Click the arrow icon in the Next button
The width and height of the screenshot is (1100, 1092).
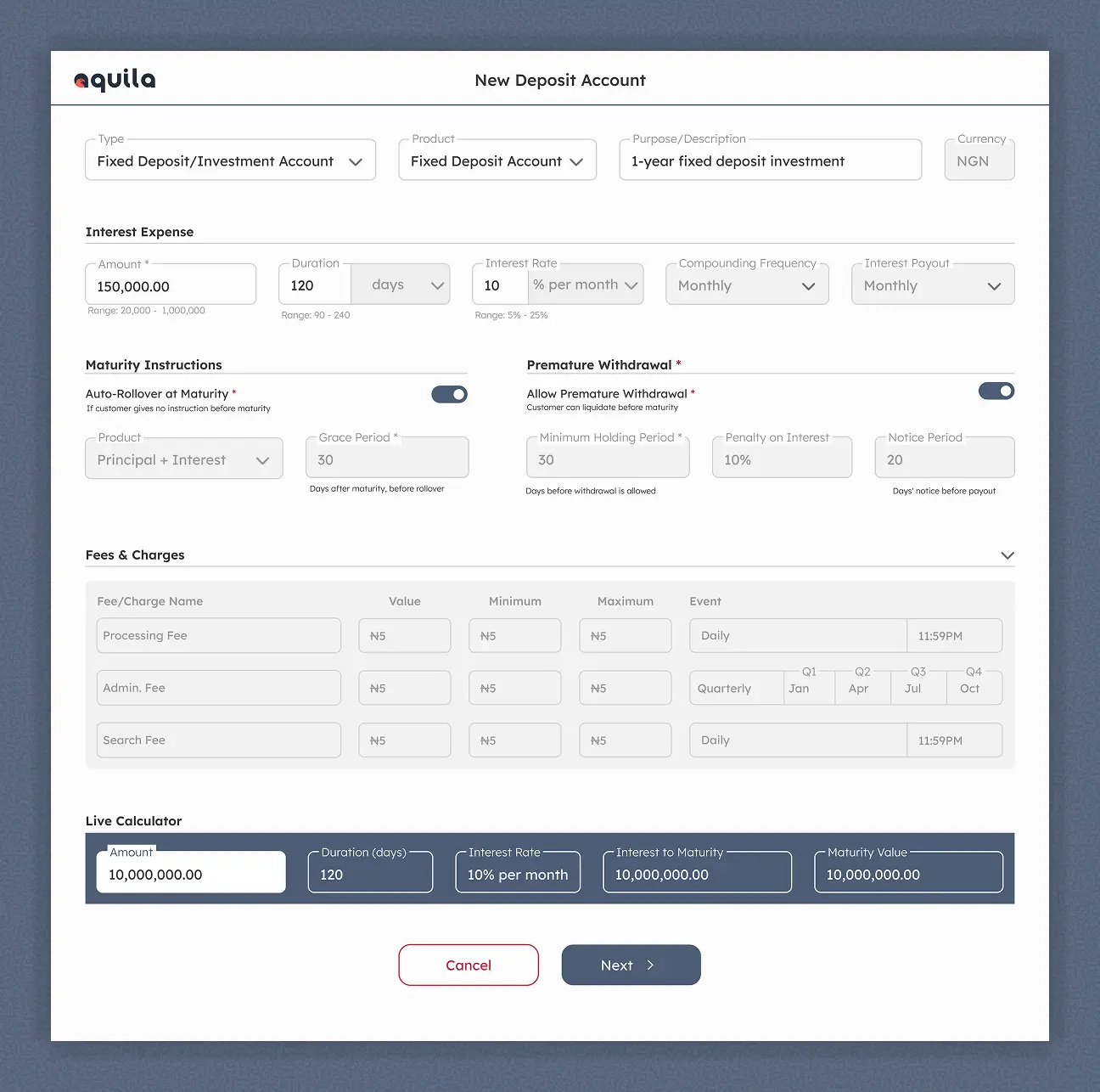pos(650,965)
